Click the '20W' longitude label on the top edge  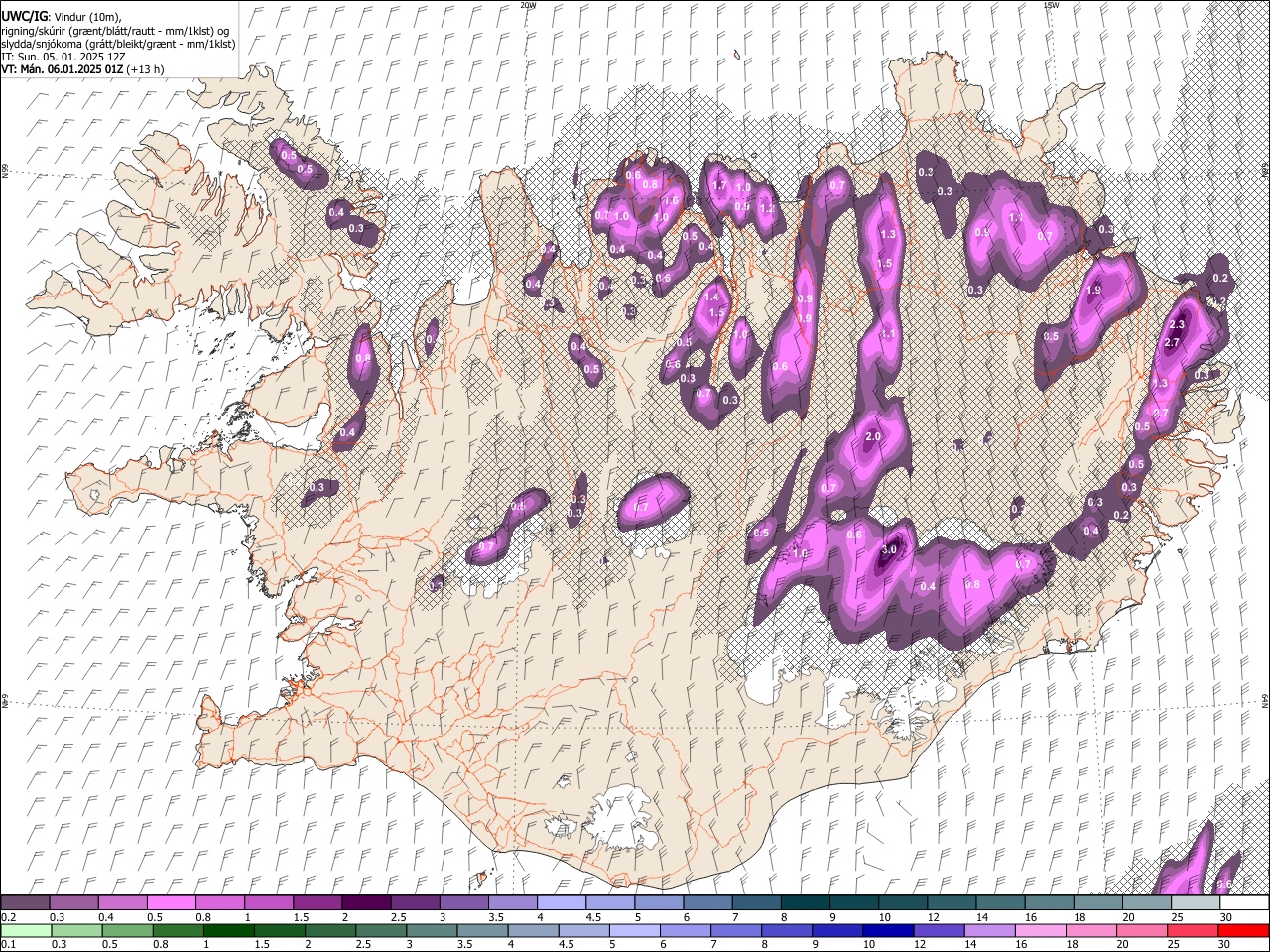click(x=528, y=5)
